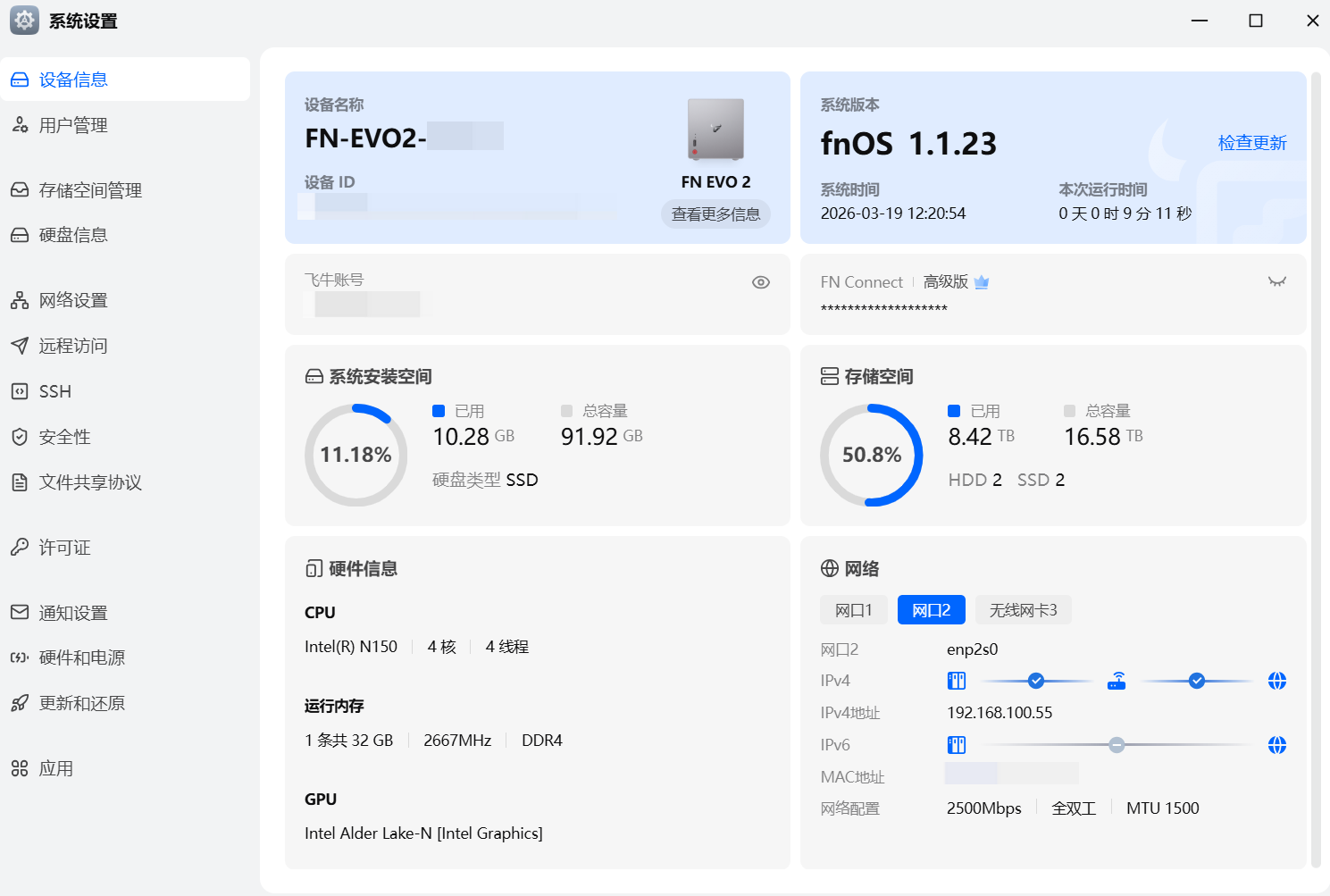
Task: Click the SSH terminal icon
Action: pyautogui.click(x=20, y=391)
